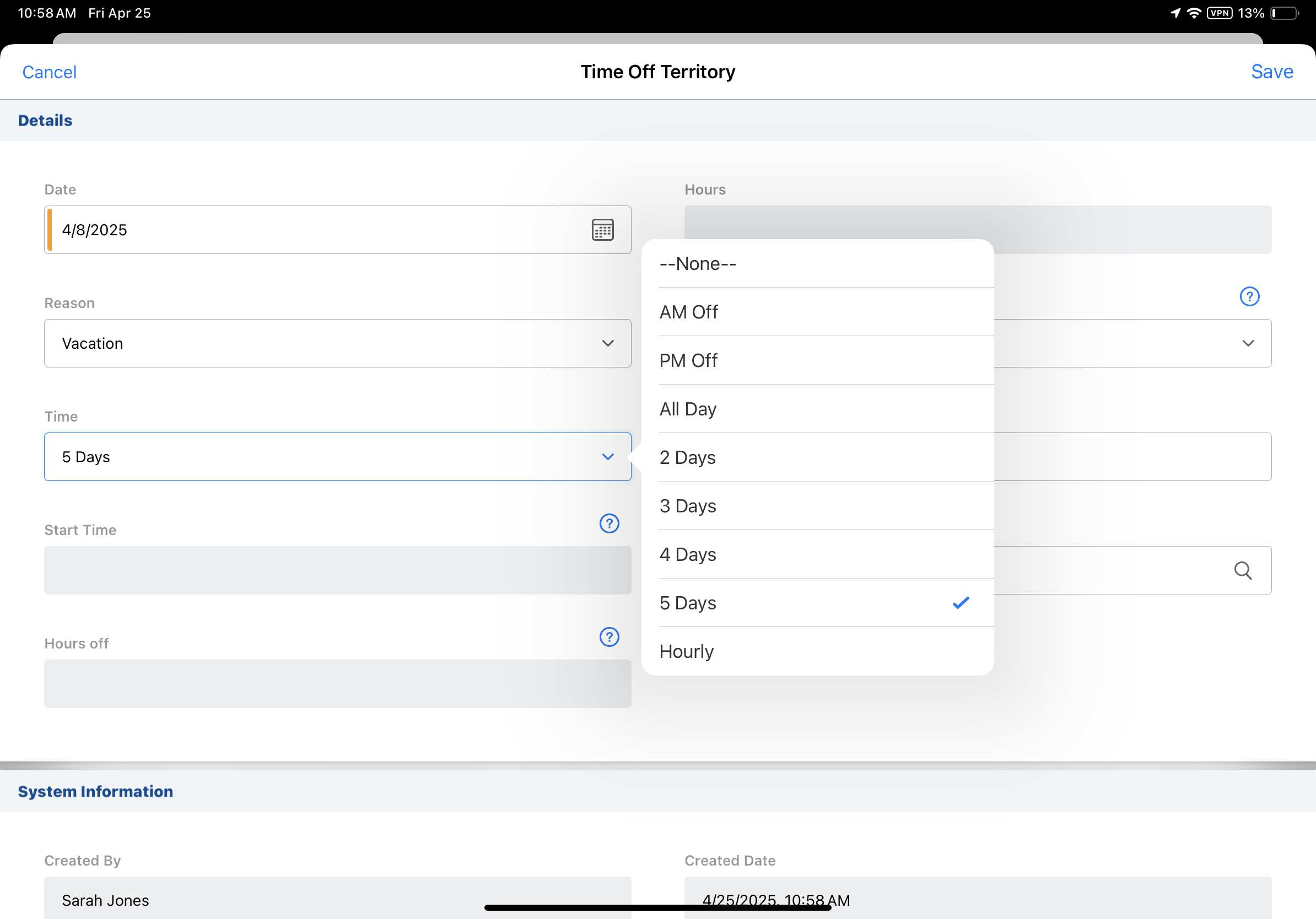Tap the Hours off help icon

[x=609, y=636]
